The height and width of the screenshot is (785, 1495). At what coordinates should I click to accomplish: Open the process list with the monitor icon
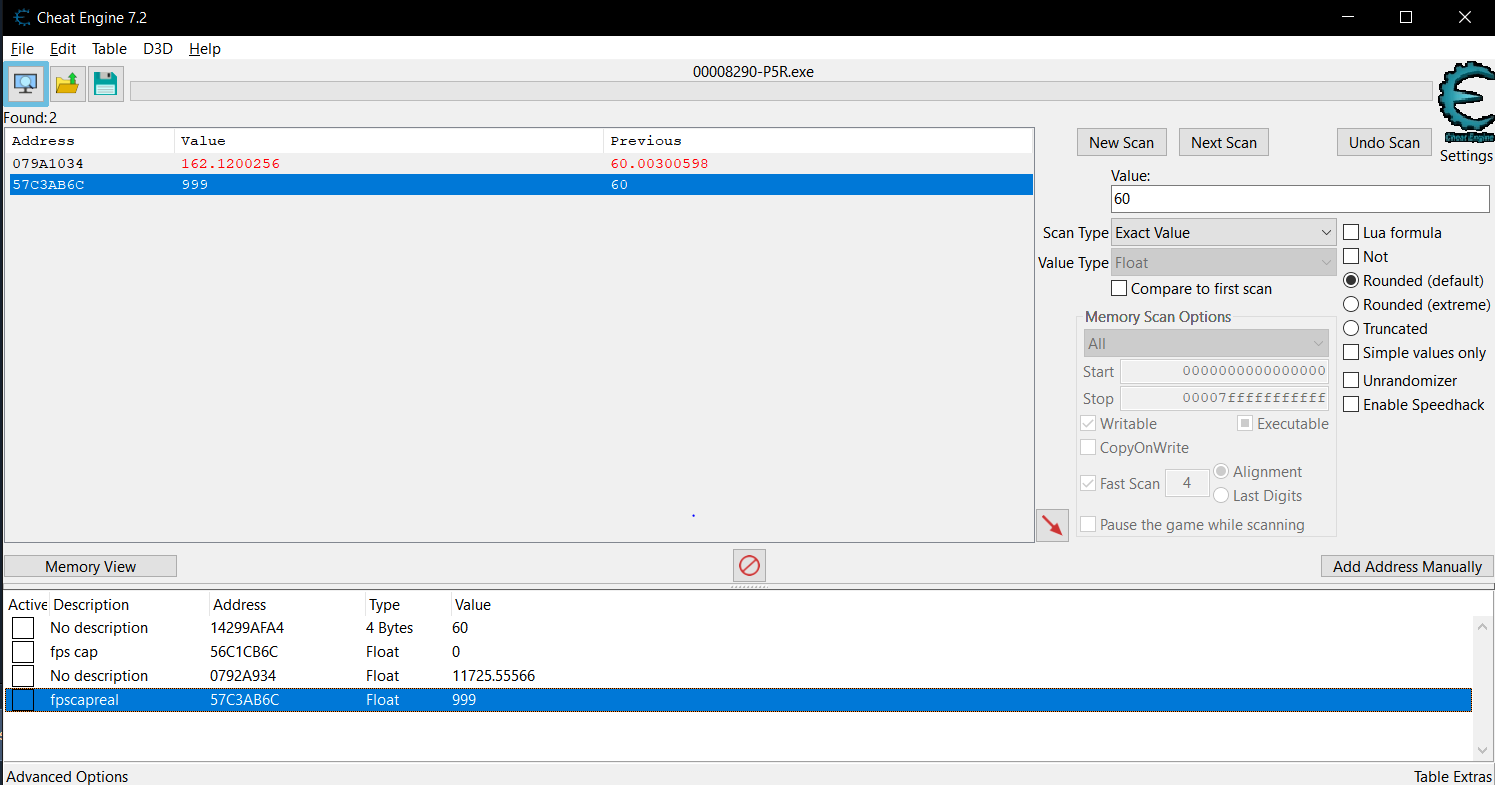(26, 83)
